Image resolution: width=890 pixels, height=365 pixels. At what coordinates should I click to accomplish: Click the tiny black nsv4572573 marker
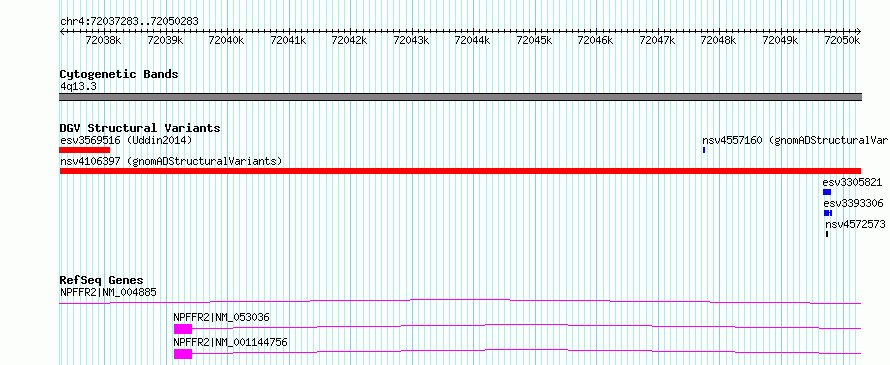click(827, 234)
